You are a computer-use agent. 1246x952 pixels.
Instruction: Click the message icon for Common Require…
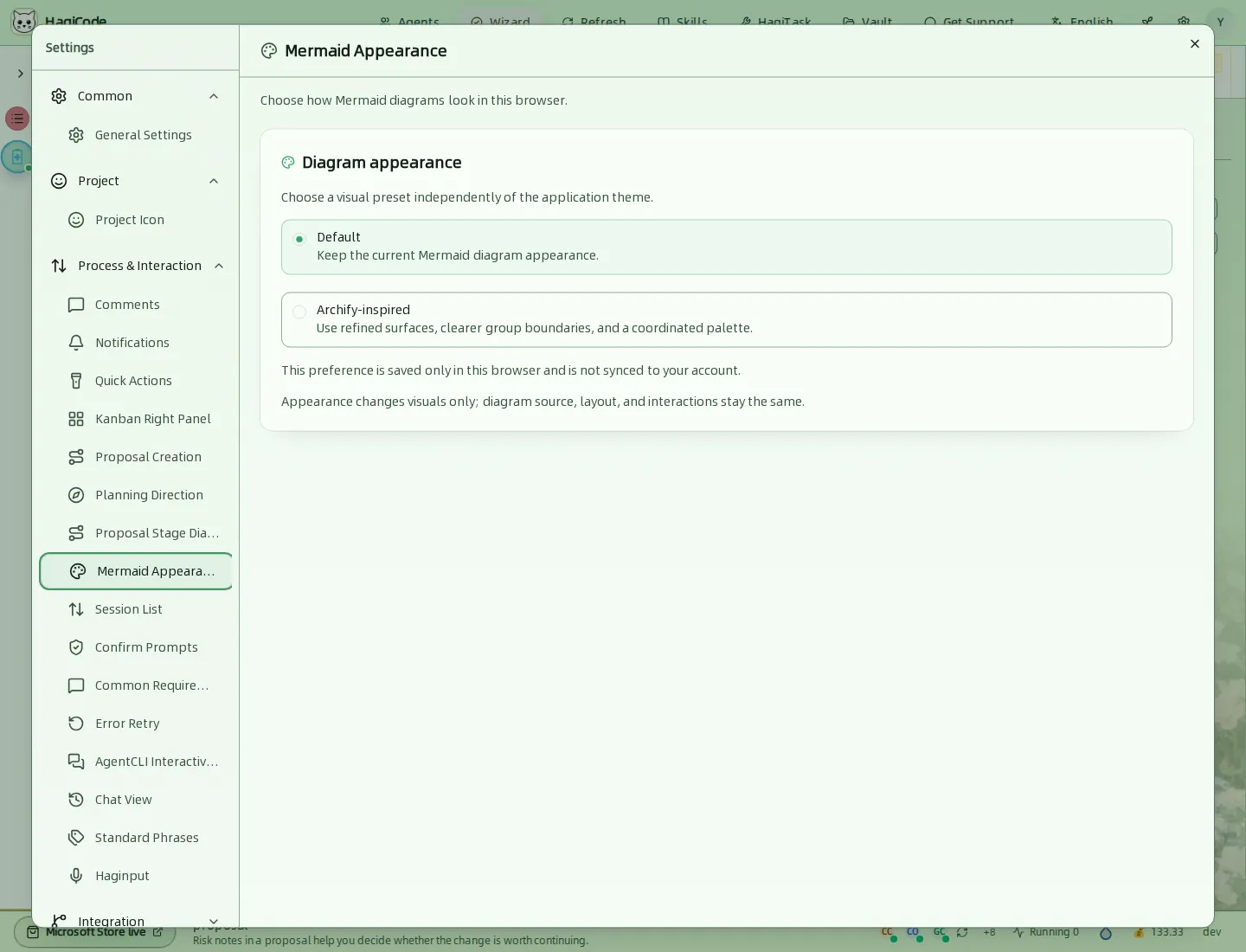pyautogui.click(x=76, y=685)
